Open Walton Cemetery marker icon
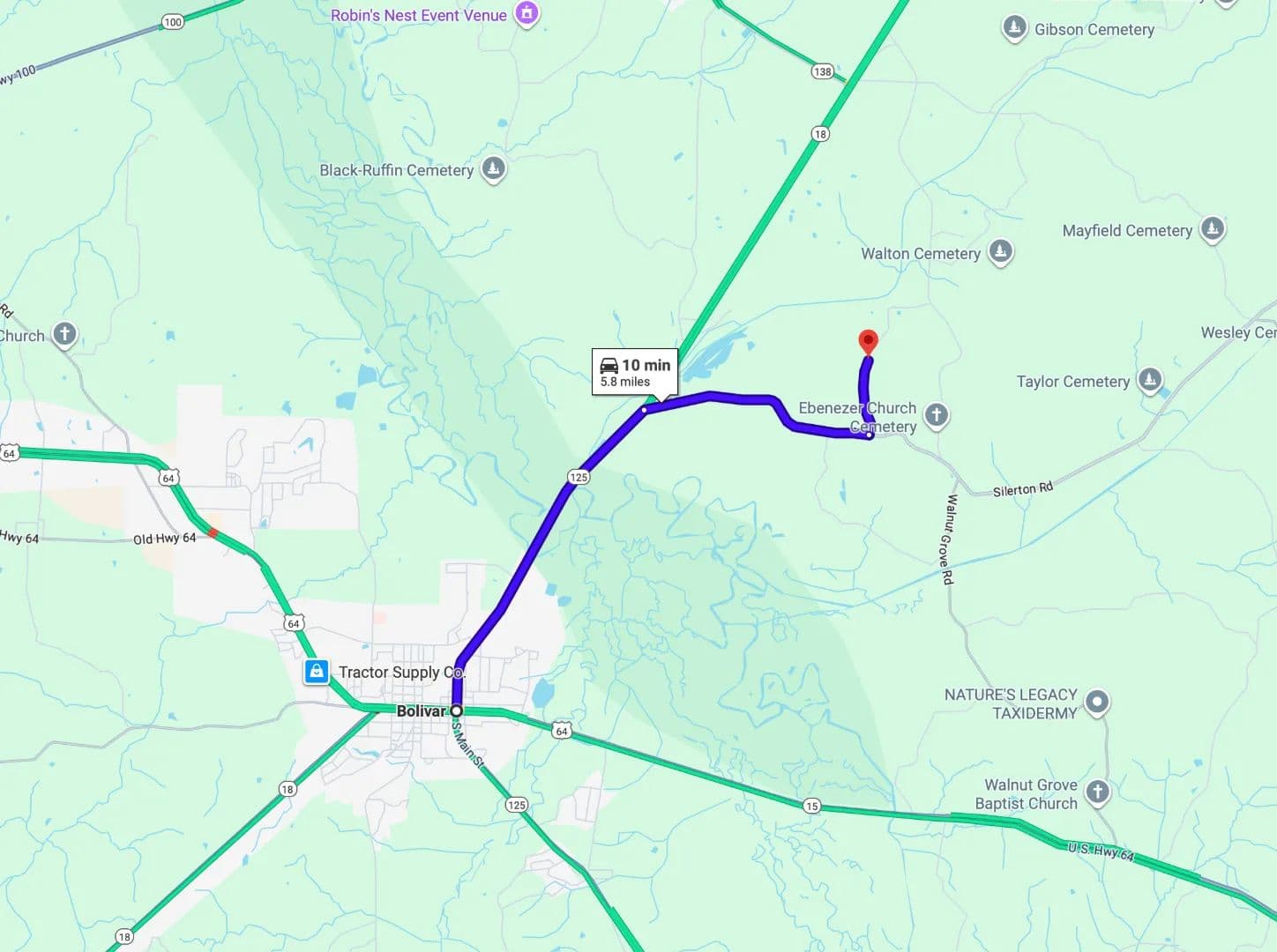This screenshot has height=952, width=1277. (999, 251)
